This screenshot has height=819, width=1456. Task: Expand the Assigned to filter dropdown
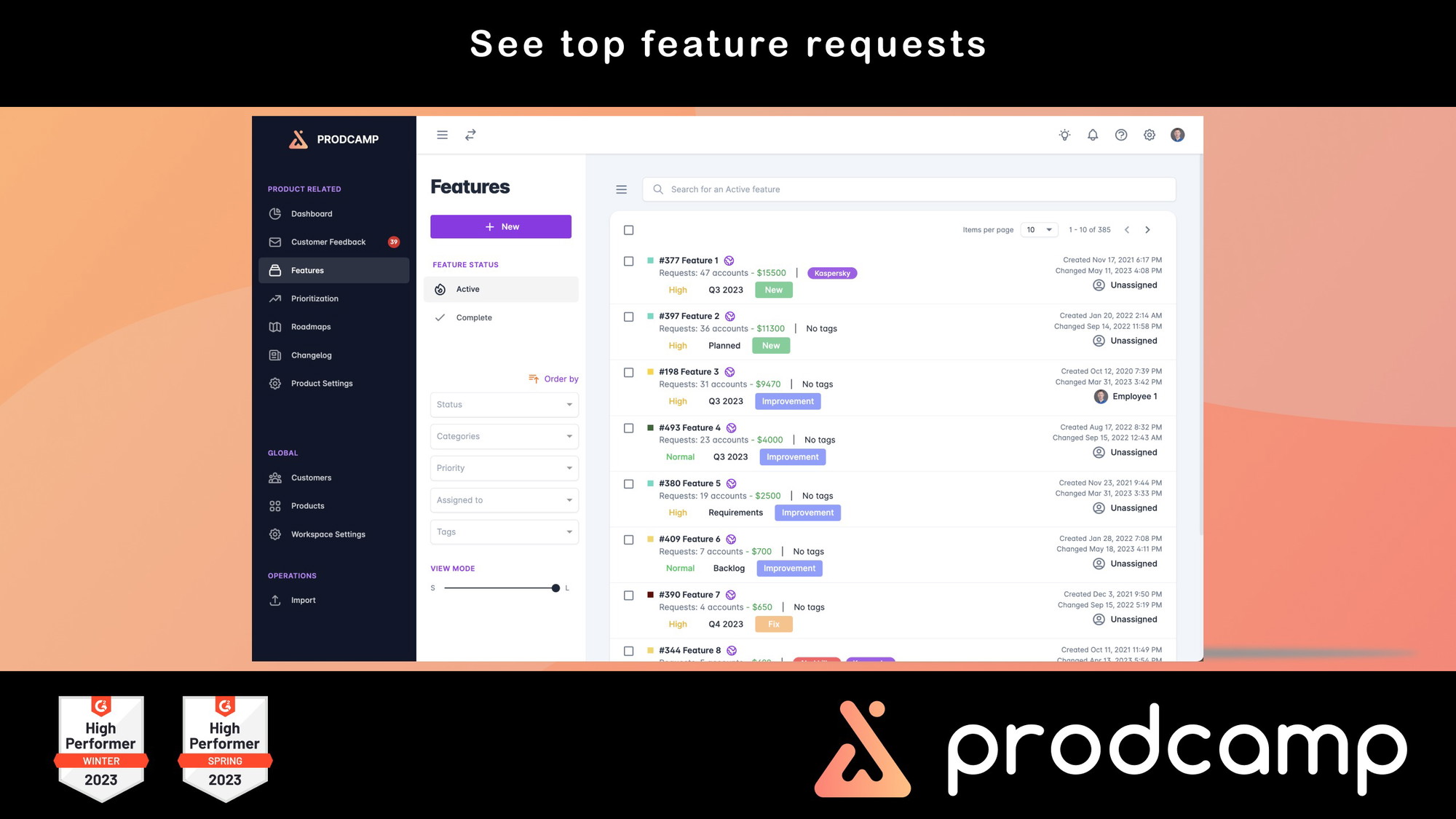pyautogui.click(x=502, y=499)
